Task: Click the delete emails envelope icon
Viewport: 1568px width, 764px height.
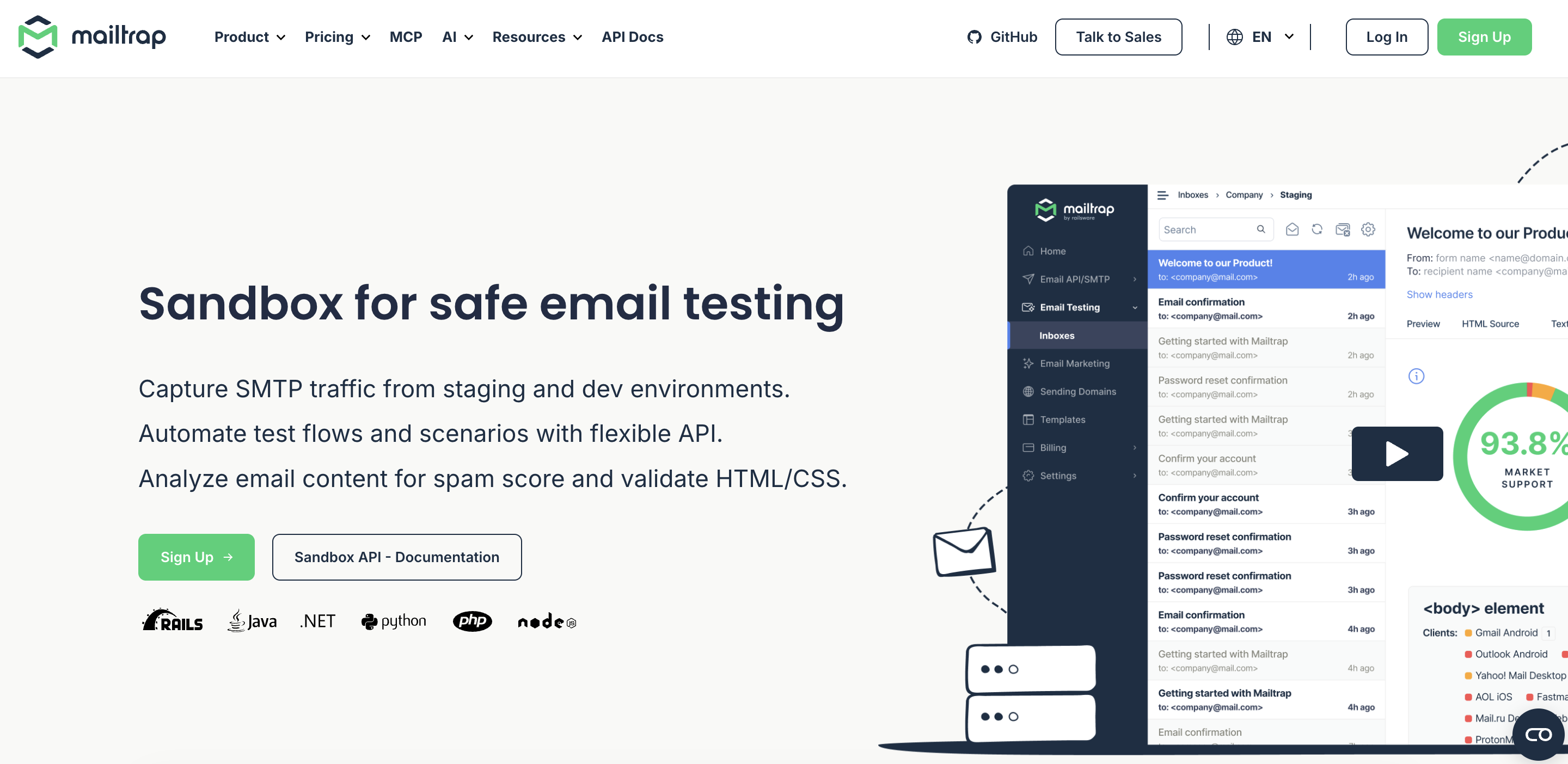Action: (x=1343, y=229)
